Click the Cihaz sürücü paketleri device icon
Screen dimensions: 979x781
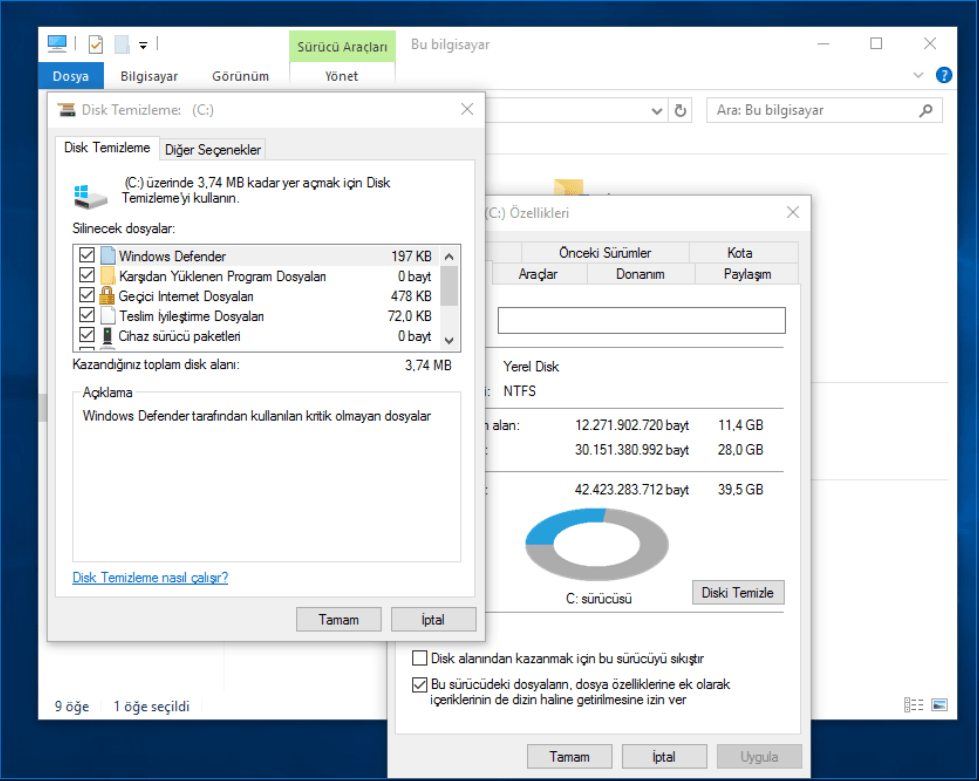coord(107,335)
